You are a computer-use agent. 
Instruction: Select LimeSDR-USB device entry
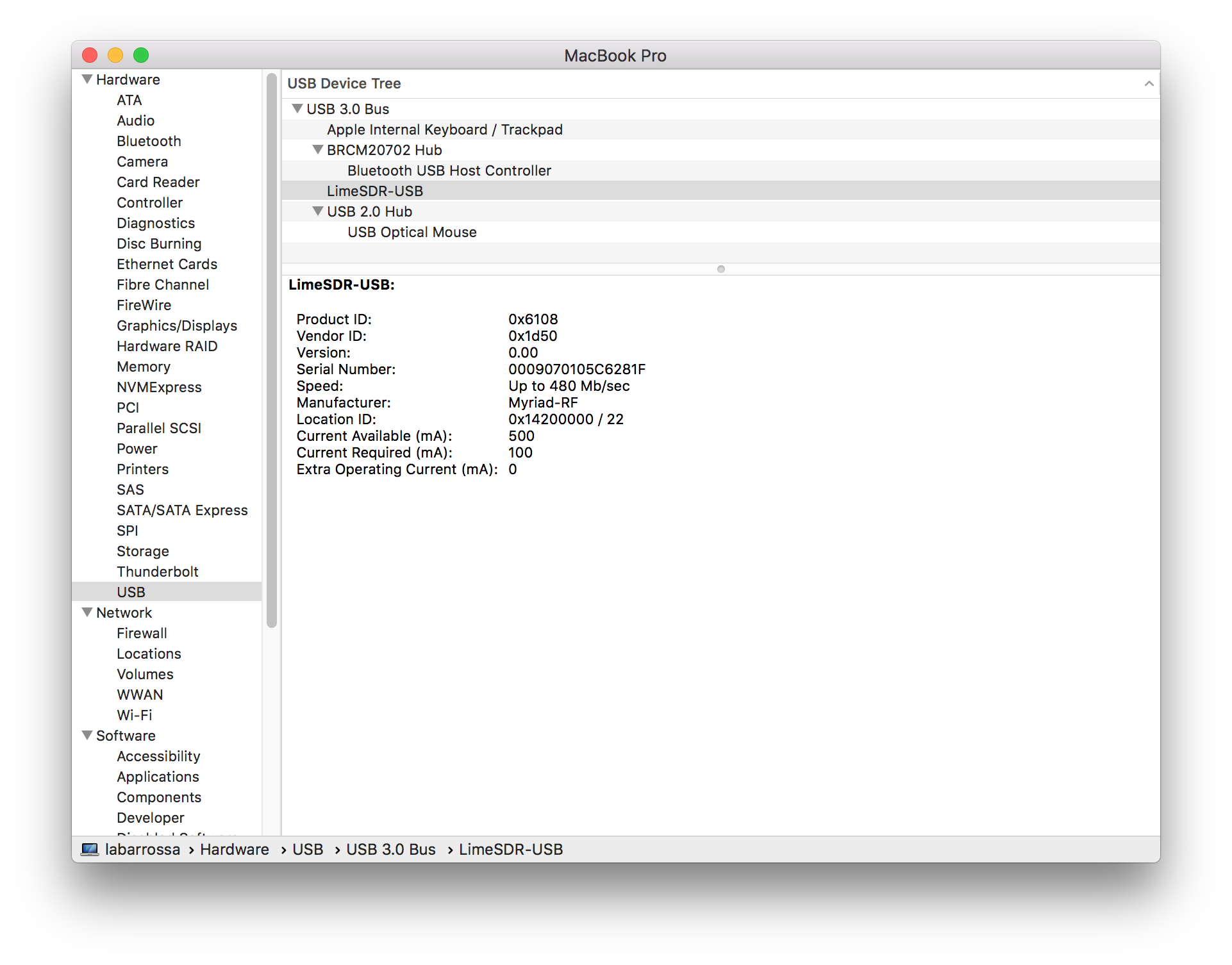tap(375, 190)
